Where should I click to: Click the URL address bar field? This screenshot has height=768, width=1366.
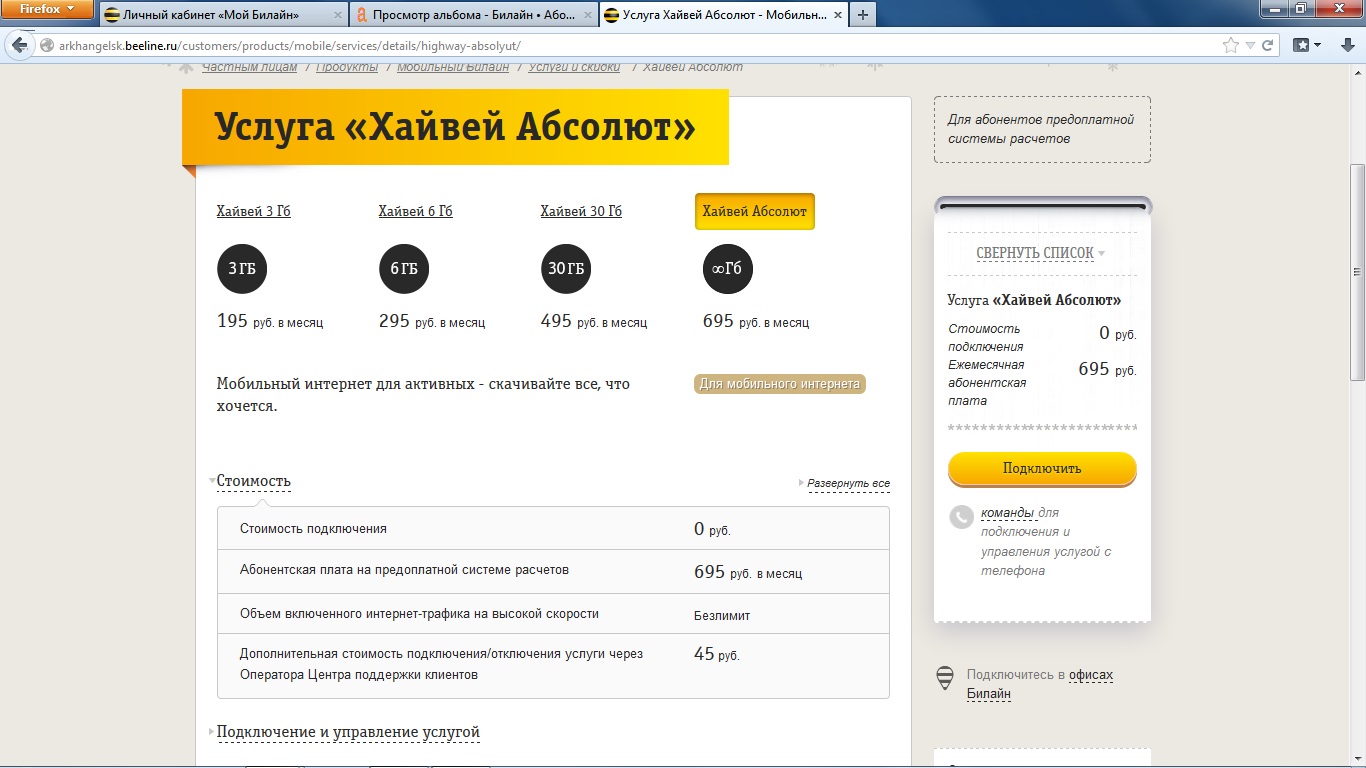tap(620, 45)
